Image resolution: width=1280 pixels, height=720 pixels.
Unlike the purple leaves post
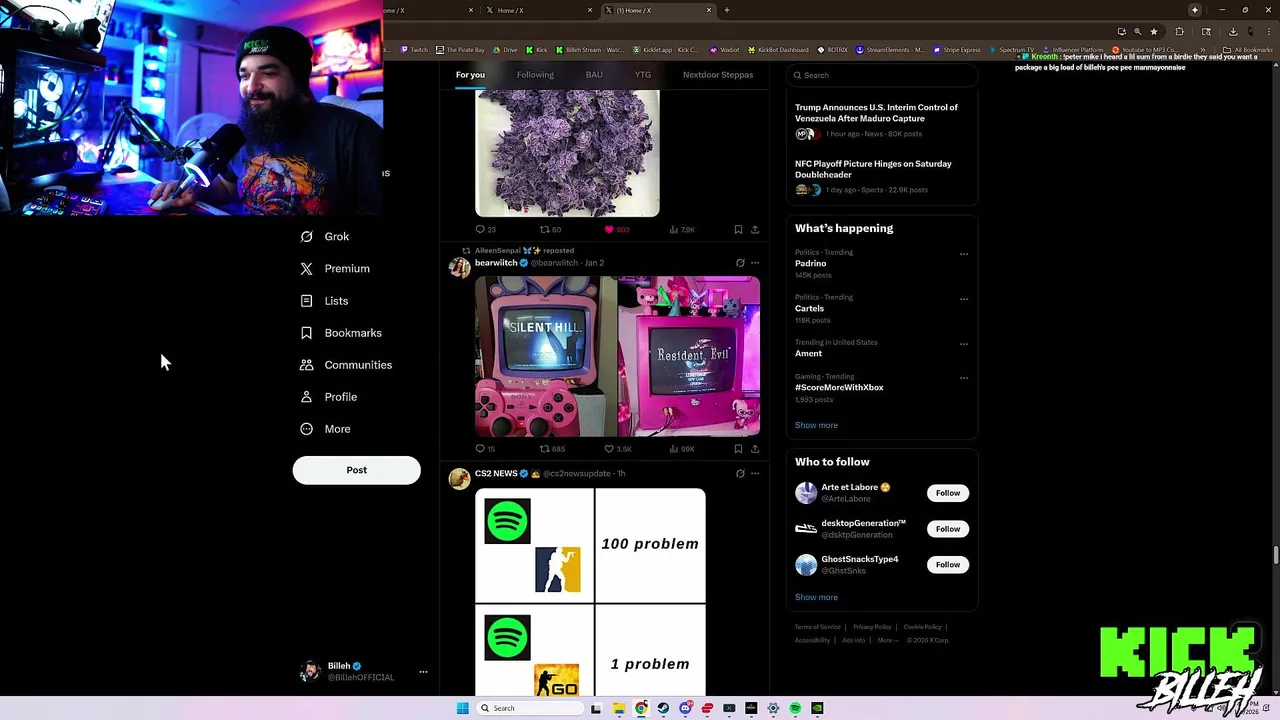coord(609,229)
